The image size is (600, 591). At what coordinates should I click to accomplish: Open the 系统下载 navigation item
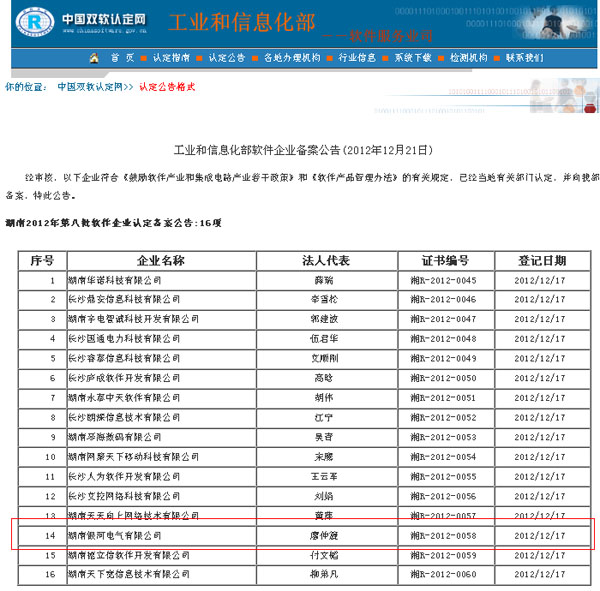pos(412,58)
